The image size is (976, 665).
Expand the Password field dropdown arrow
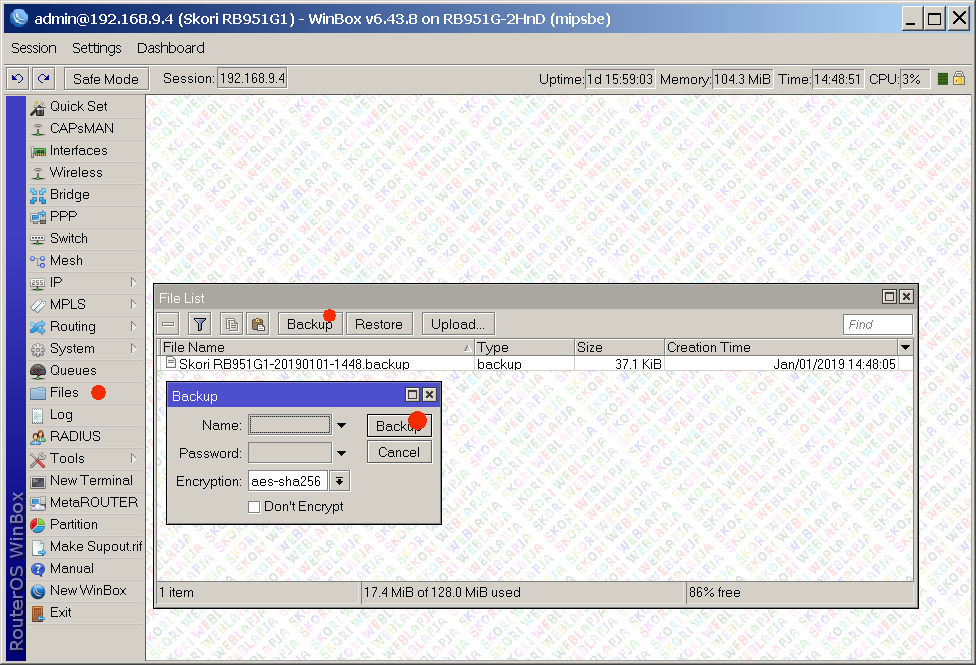click(x=341, y=454)
